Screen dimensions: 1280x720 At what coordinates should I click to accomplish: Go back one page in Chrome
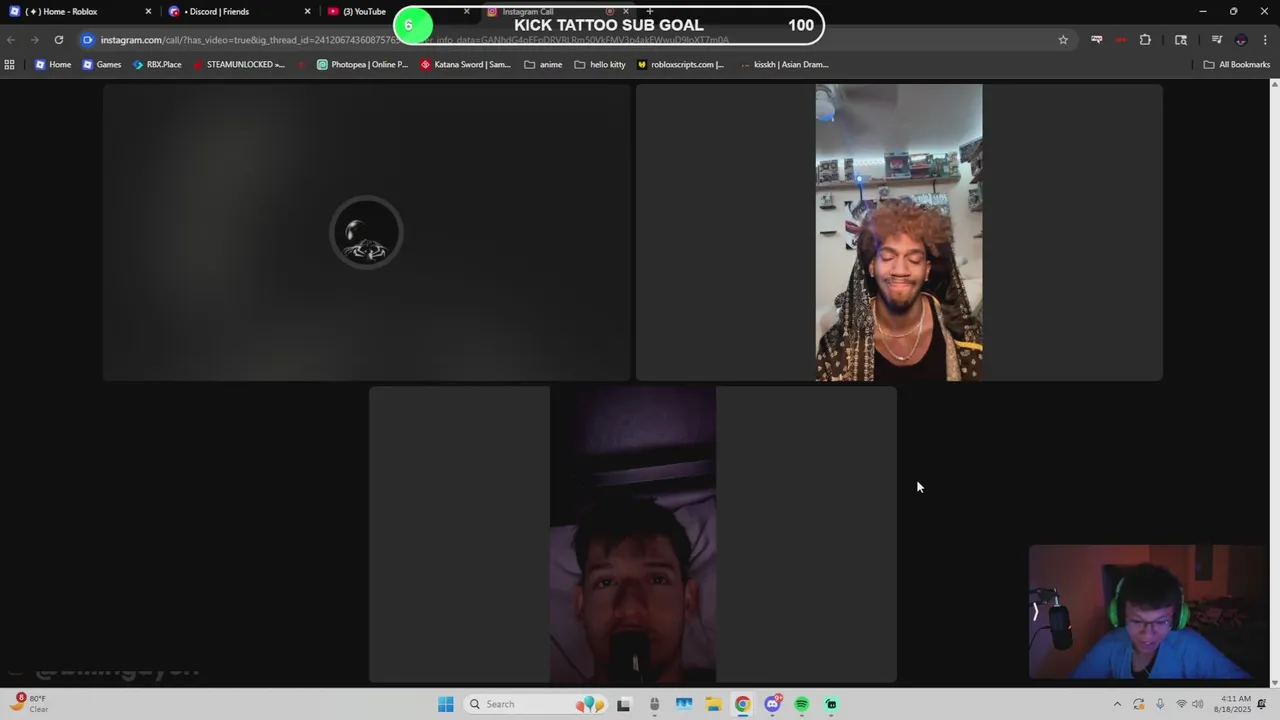[x=10, y=40]
